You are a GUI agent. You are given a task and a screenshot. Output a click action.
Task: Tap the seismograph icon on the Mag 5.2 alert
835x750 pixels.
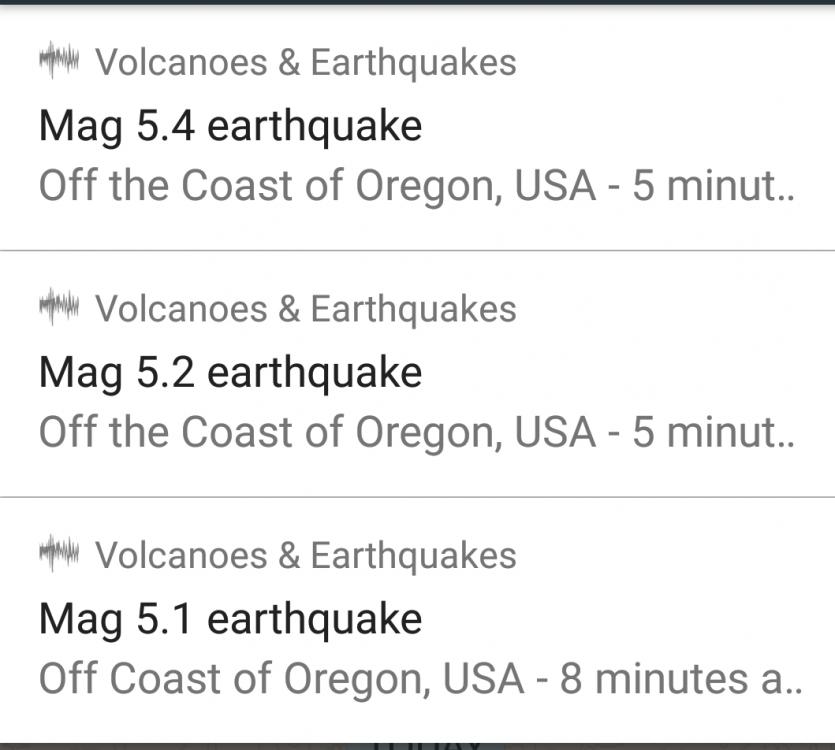(58, 308)
